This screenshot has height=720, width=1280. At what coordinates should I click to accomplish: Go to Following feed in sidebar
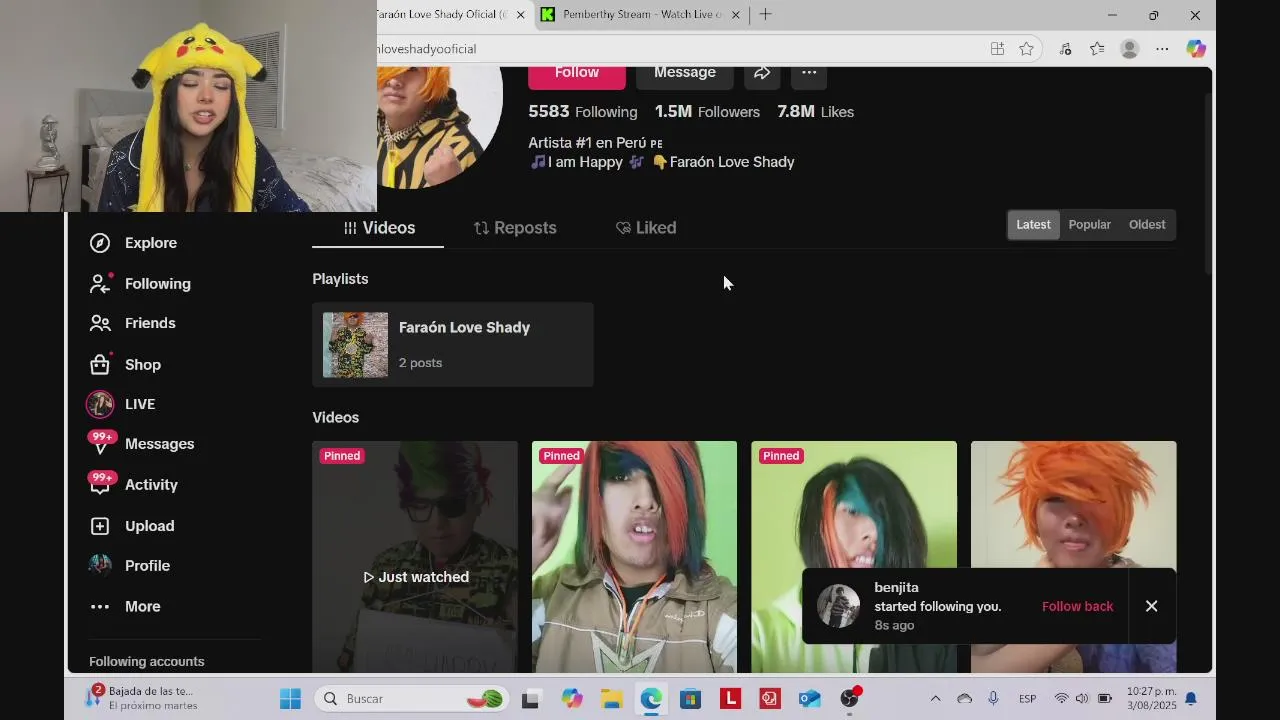click(x=140, y=284)
